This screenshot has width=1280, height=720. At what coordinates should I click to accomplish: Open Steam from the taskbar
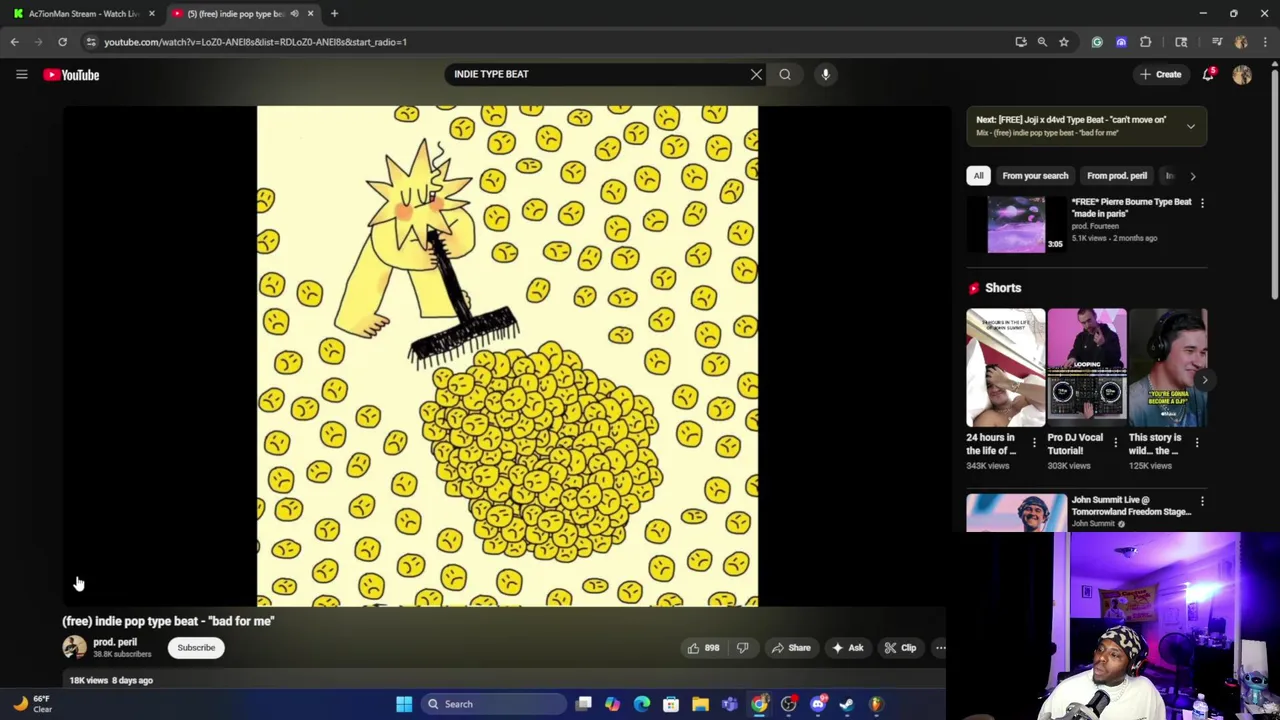847,704
